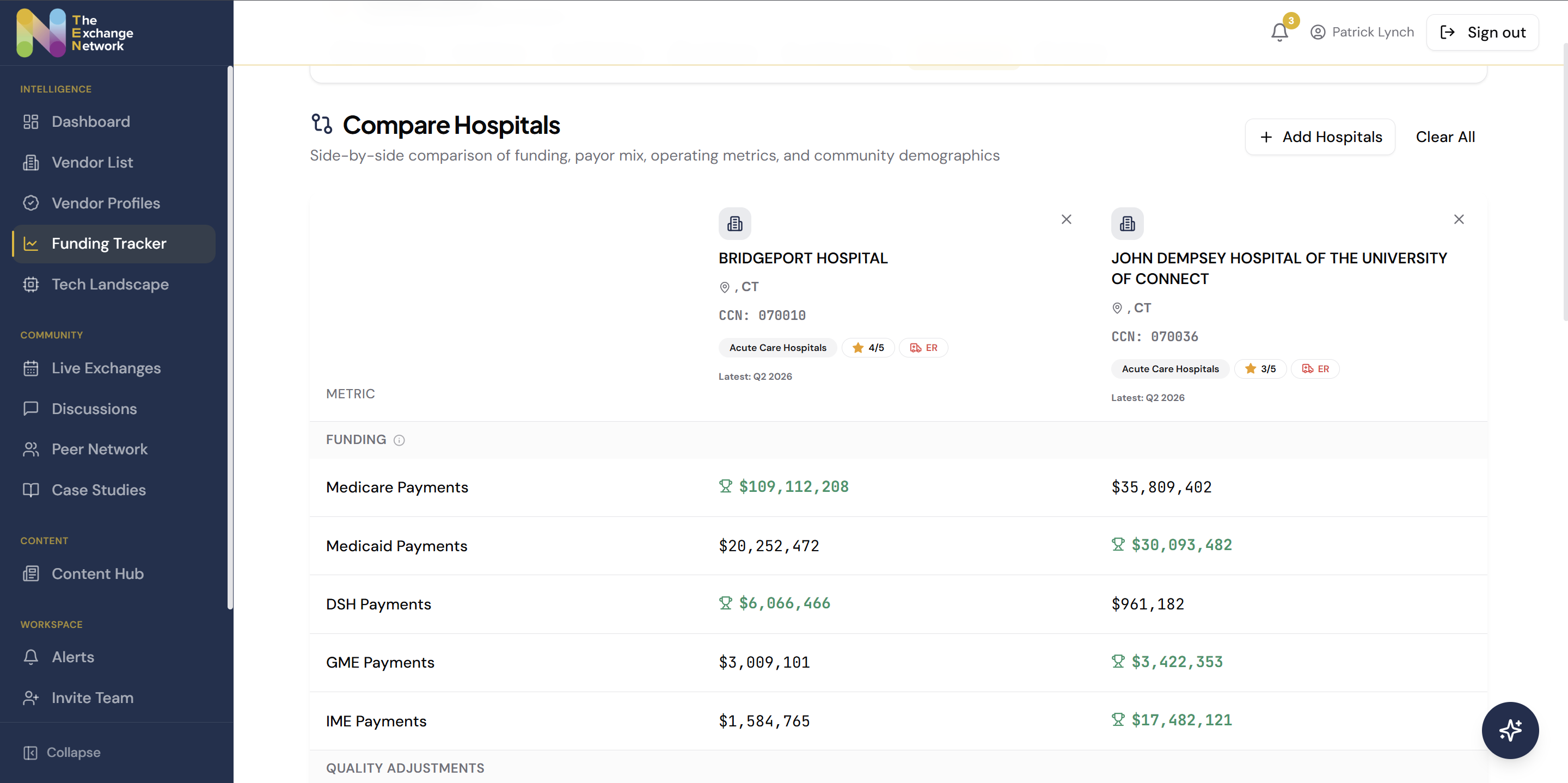Click the Dashboard grid icon
The width and height of the screenshot is (1568, 783).
click(x=31, y=122)
